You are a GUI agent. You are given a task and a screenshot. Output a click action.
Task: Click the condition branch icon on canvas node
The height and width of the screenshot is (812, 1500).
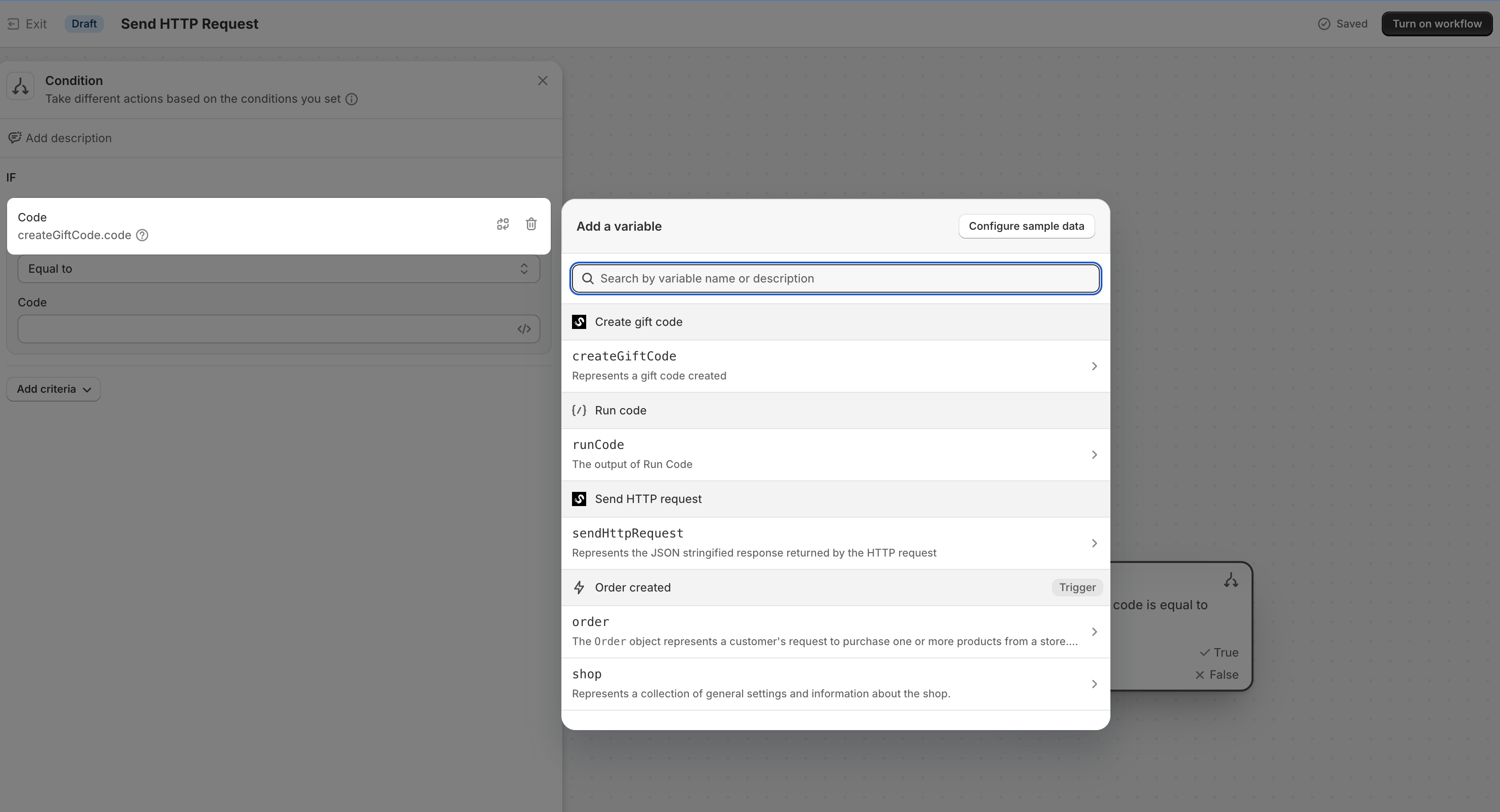(1230, 580)
